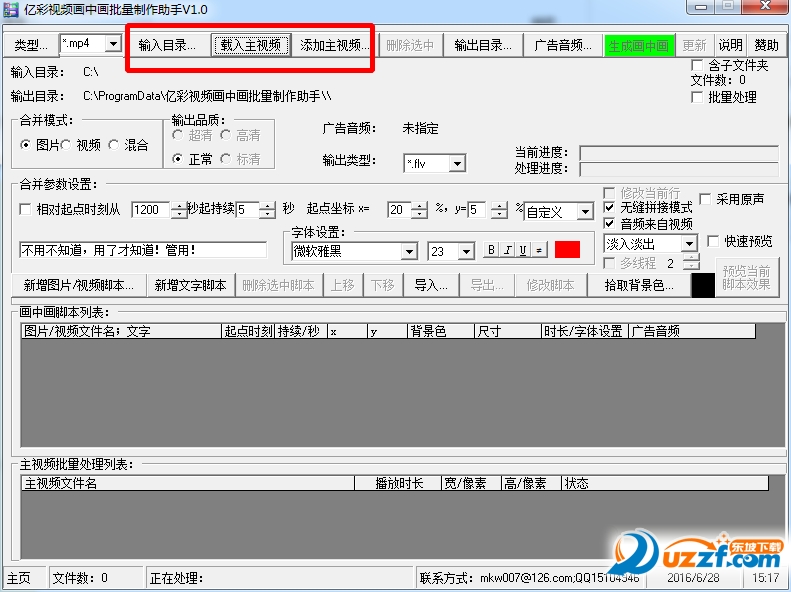The height and width of the screenshot is (592, 791).
Task: Click 输出目录 to set output folder
Action: click(x=483, y=45)
